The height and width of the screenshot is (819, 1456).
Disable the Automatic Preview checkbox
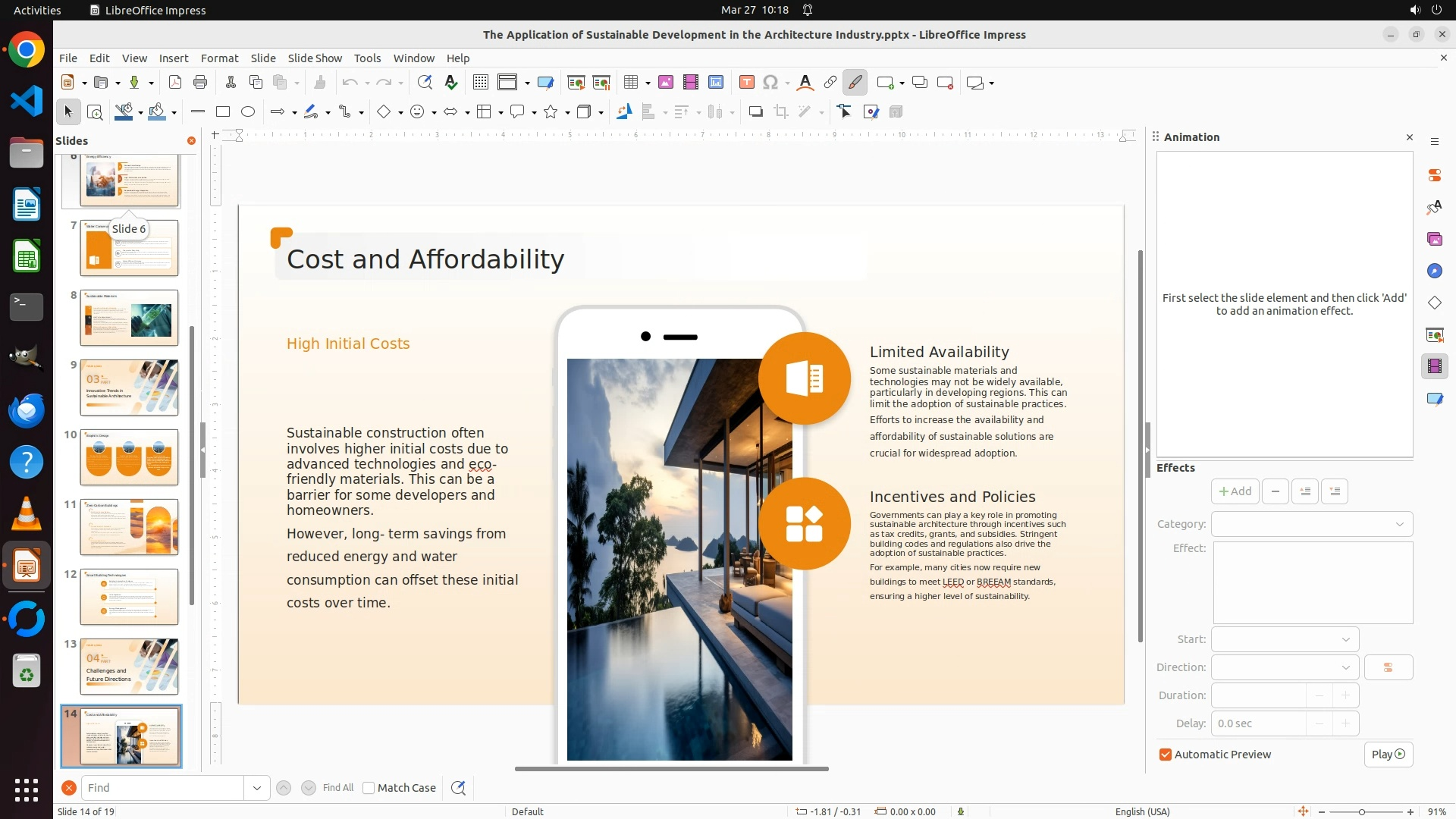[1166, 755]
